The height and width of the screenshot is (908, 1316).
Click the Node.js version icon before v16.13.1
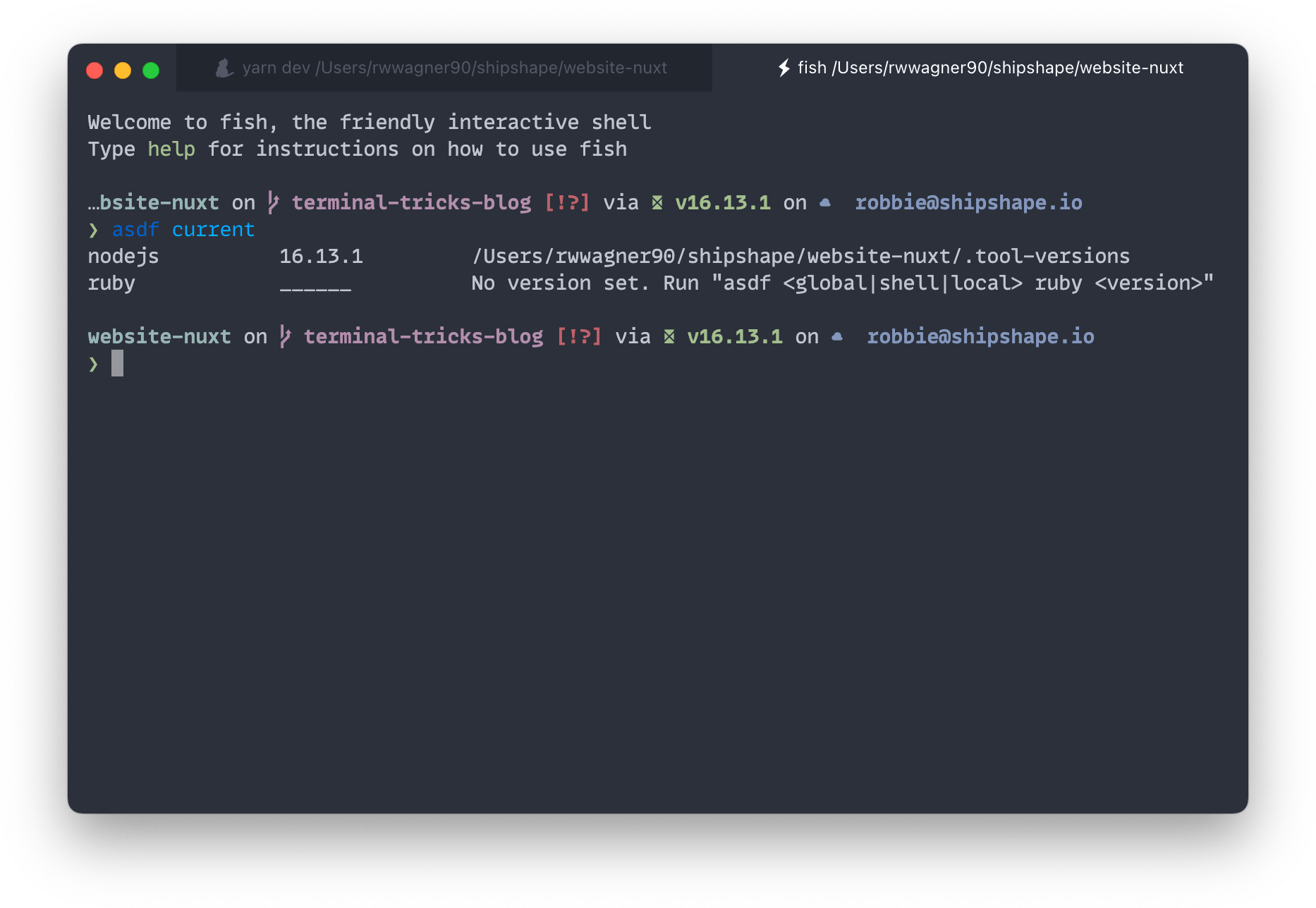point(657,202)
